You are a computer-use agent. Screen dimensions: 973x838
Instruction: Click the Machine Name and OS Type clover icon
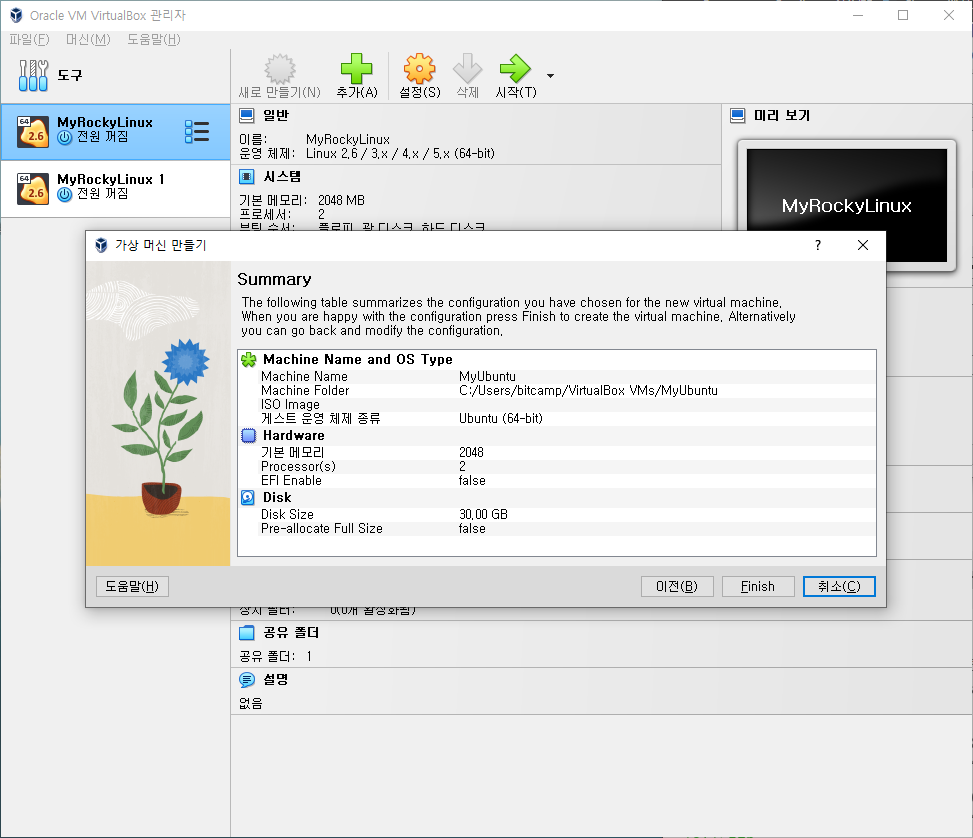(x=249, y=359)
